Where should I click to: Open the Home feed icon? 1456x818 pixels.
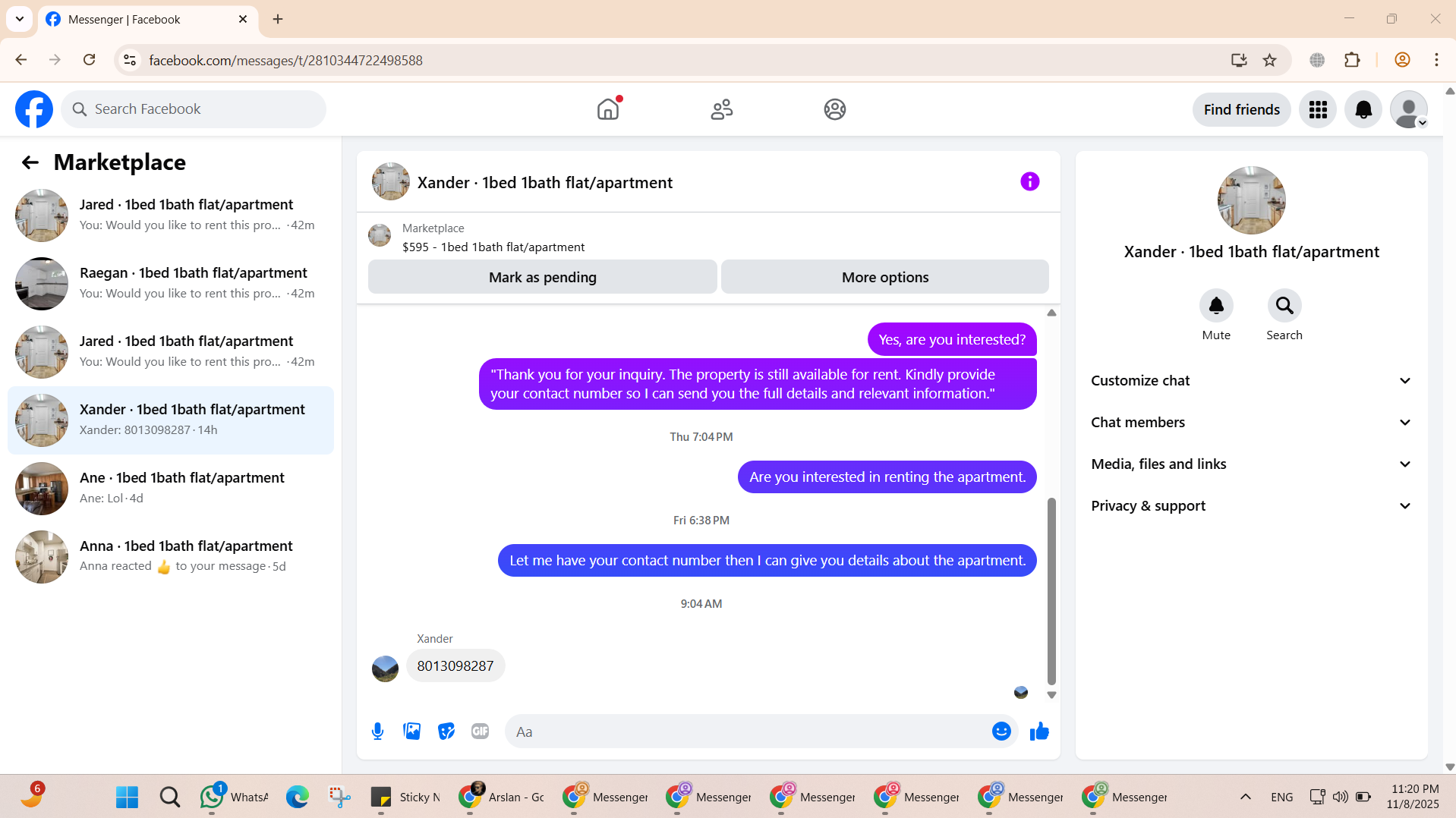pyautogui.click(x=608, y=109)
